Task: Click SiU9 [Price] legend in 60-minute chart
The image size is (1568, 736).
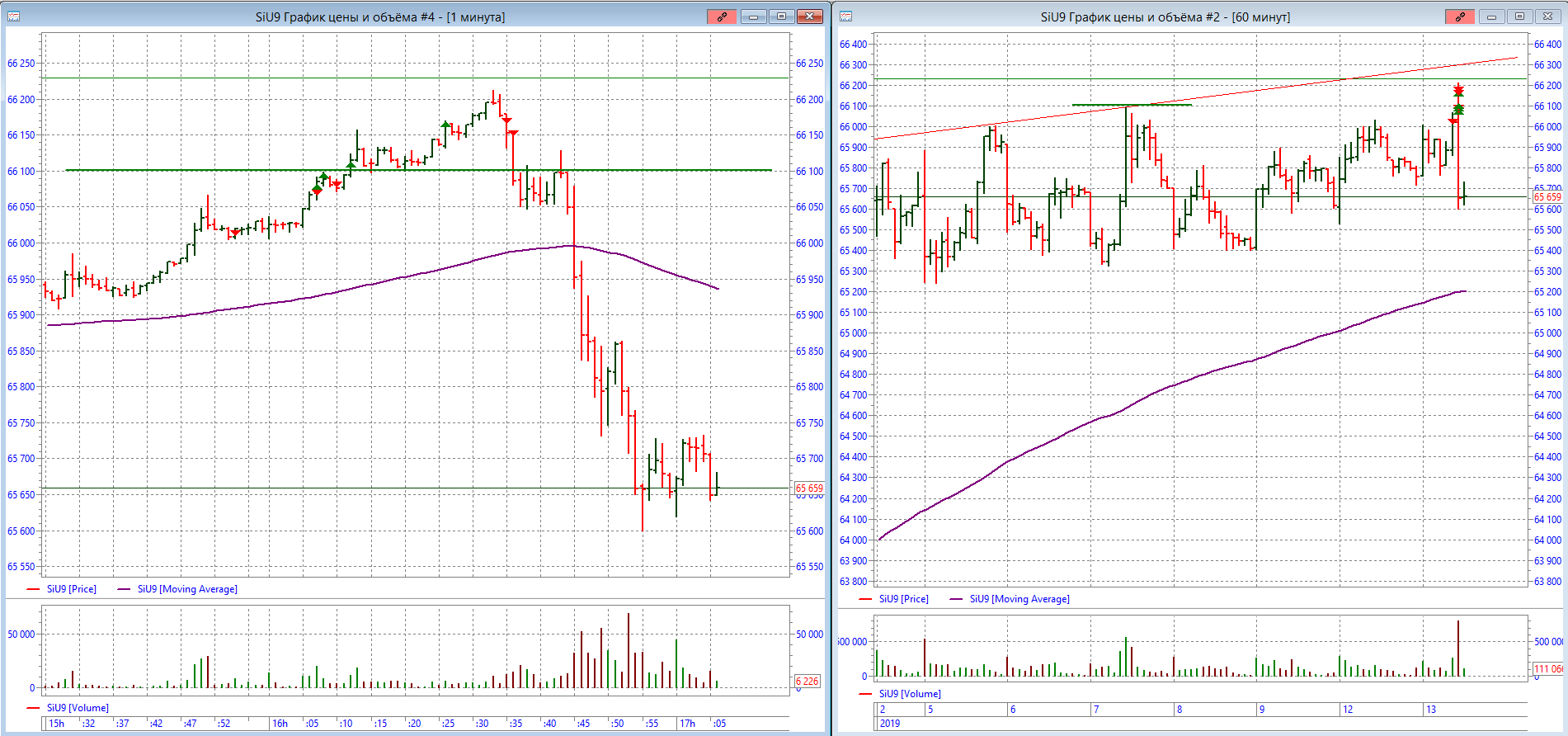Action: click(903, 599)
